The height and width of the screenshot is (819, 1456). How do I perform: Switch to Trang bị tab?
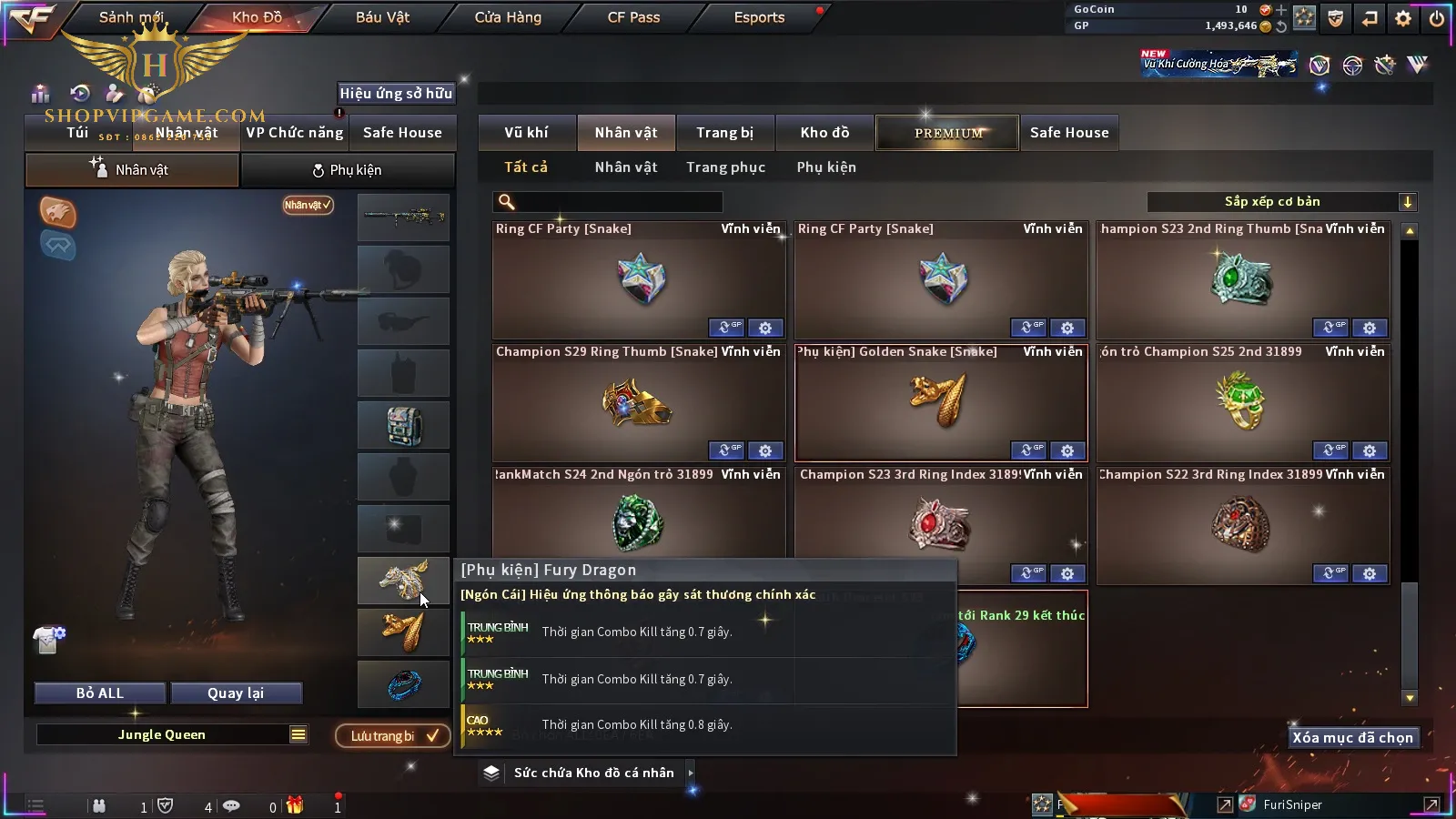click(725, 133)
